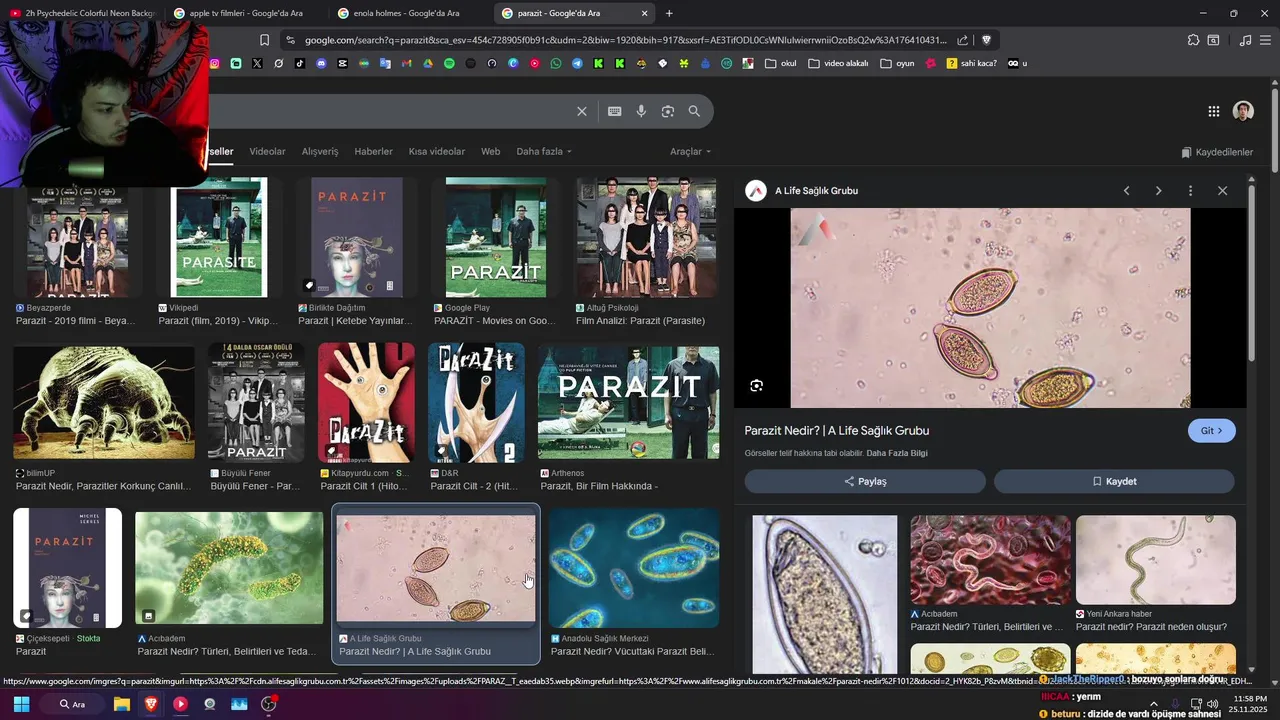Share the page with the address bar share icon
1280x720 pixels.
[962, 40]
